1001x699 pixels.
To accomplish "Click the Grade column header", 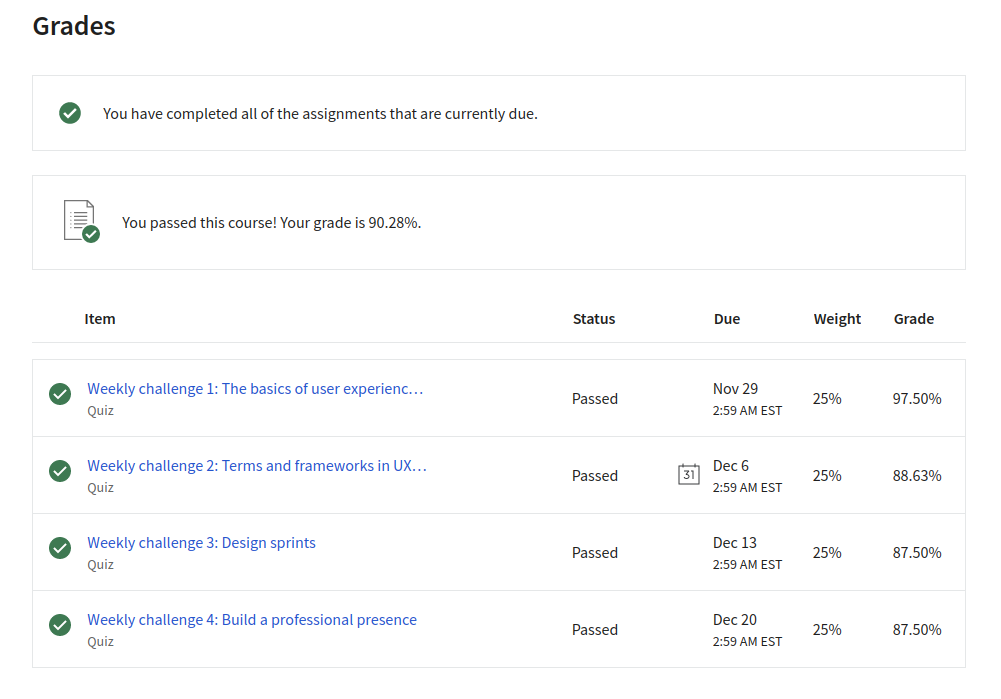I will click(914, 319).
